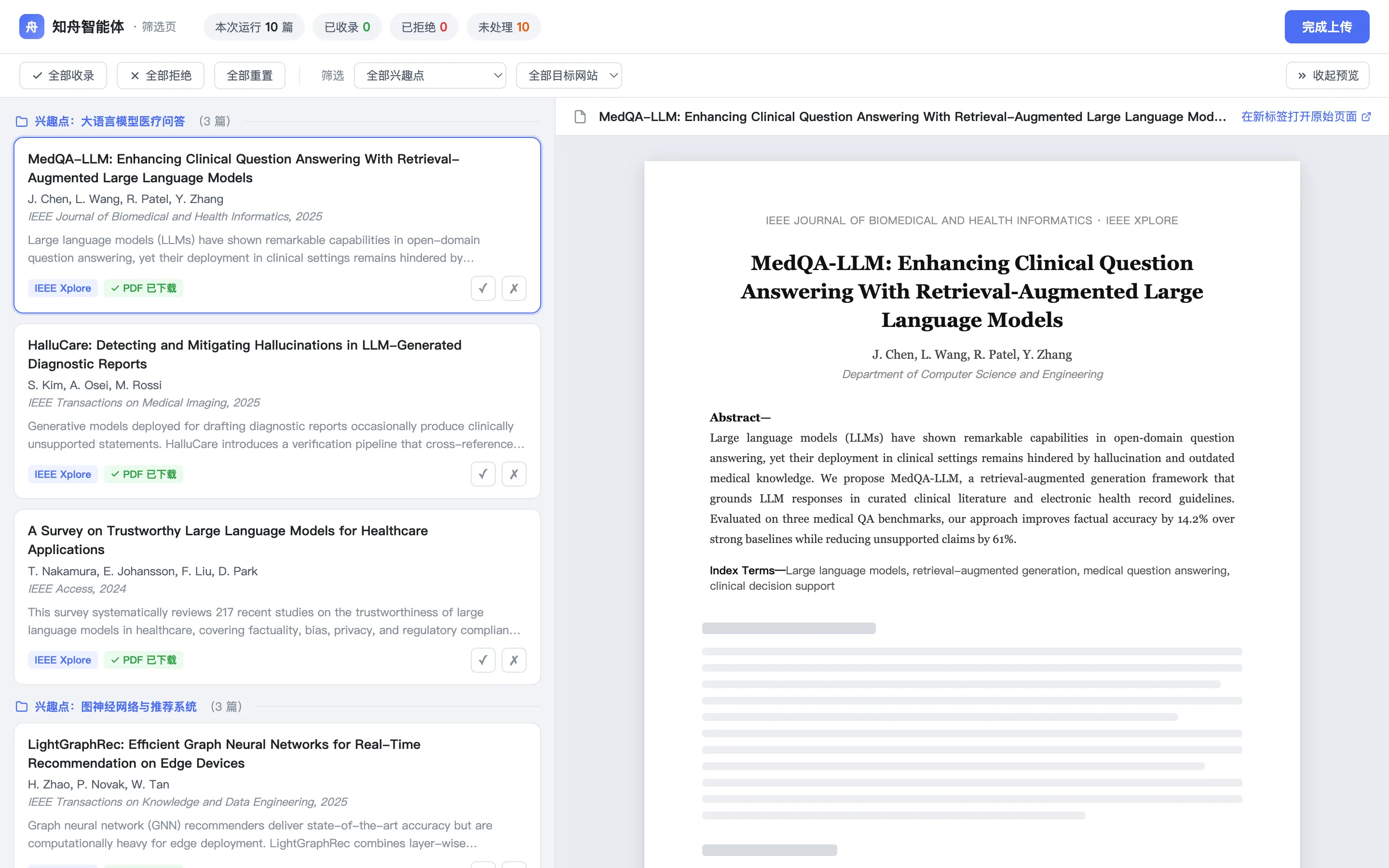Collapse the preview with 收起预览
Screen dimensions: 1389x868
(1328, 75)
